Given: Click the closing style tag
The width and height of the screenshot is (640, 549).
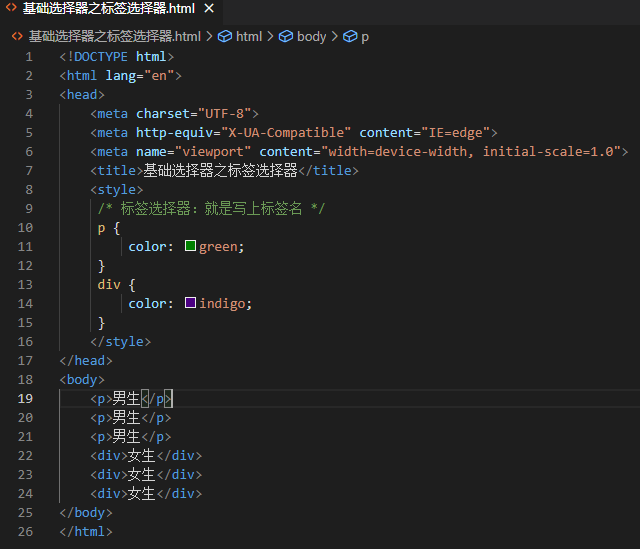Looking at the screenshot, I should (x=120, y=342).
